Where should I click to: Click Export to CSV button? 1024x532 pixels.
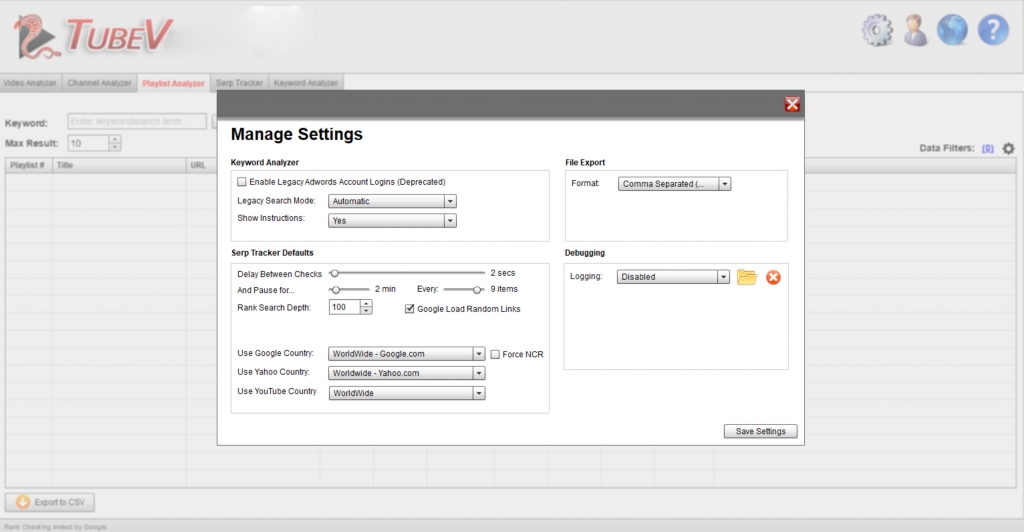click(50, 502)
